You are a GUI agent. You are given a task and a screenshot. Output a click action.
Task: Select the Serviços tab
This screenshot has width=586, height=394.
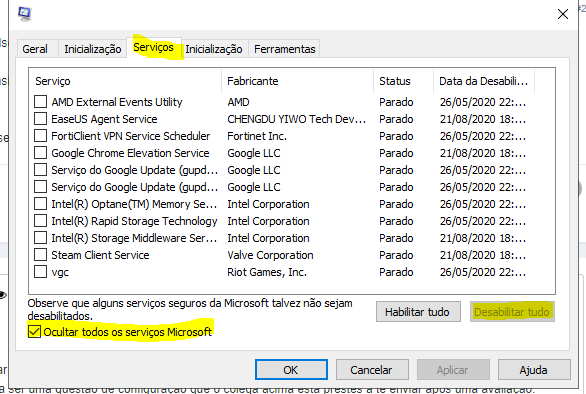[154, 47]
